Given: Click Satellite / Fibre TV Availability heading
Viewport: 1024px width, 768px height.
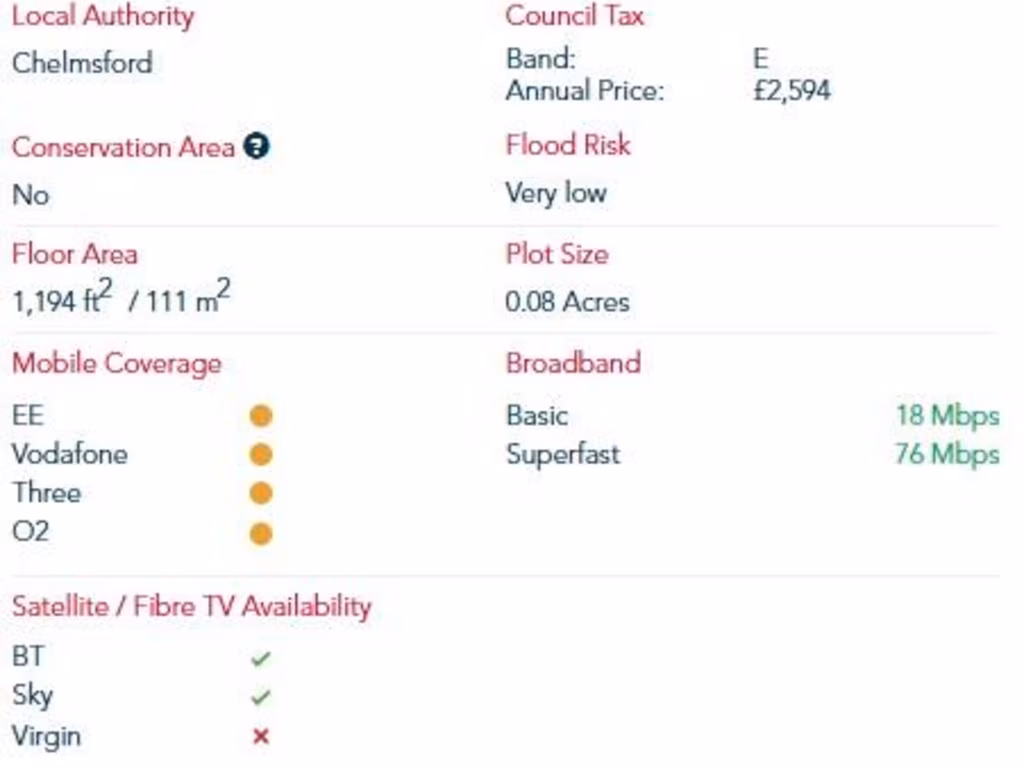Looking at the screenshot, I should click(191, 606).
